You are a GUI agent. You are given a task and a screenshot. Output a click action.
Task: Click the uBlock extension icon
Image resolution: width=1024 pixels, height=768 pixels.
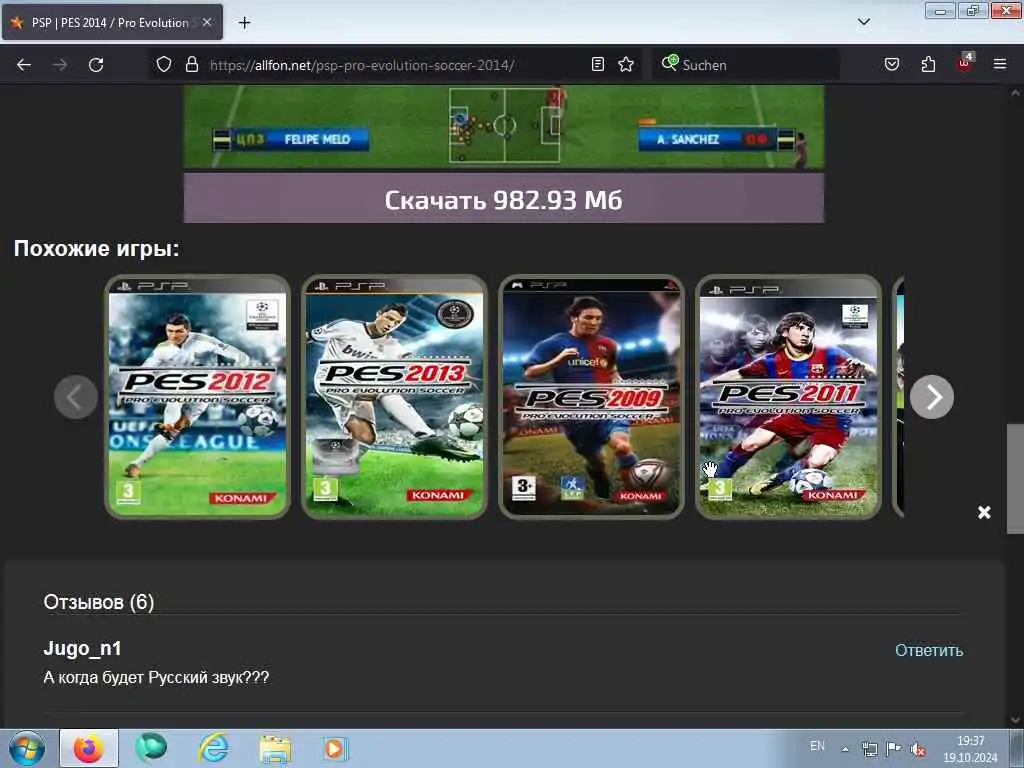pos(965,63)
